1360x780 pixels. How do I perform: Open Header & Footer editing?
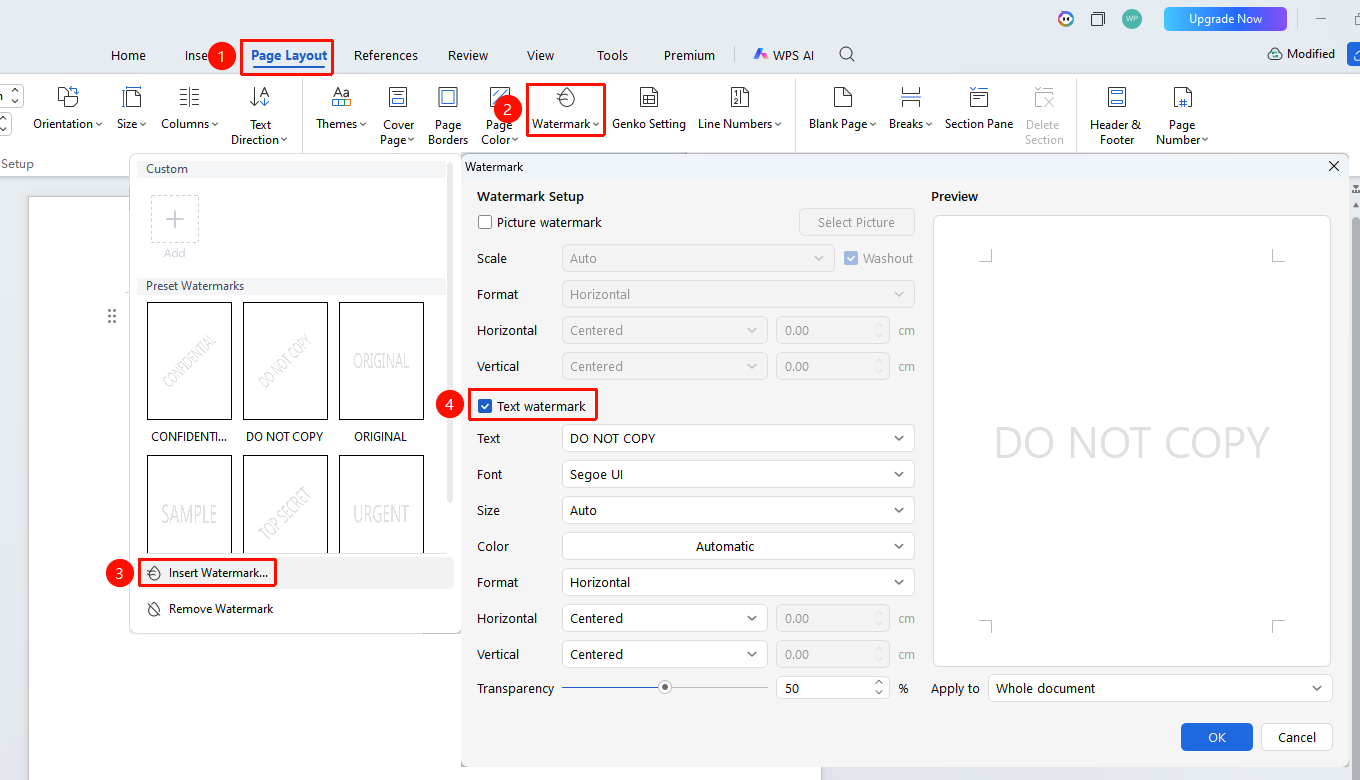(1116, 115)
